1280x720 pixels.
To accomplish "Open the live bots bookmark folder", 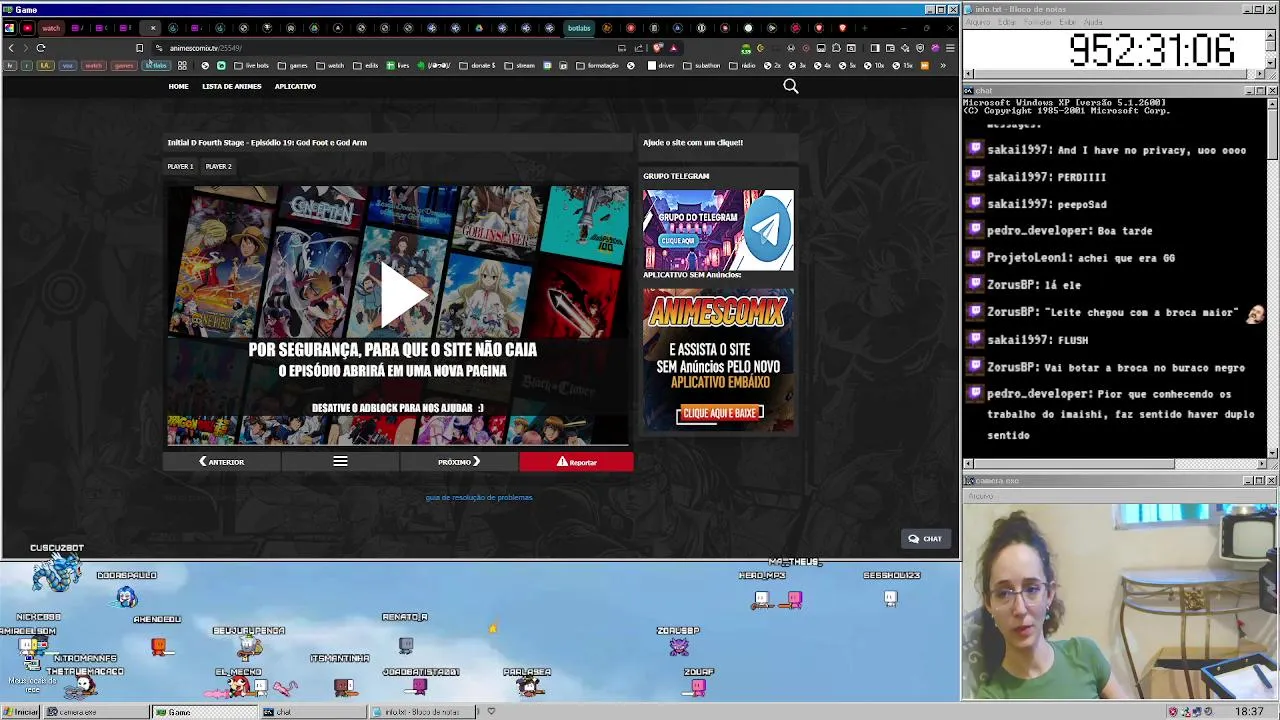I will (251, 66).
